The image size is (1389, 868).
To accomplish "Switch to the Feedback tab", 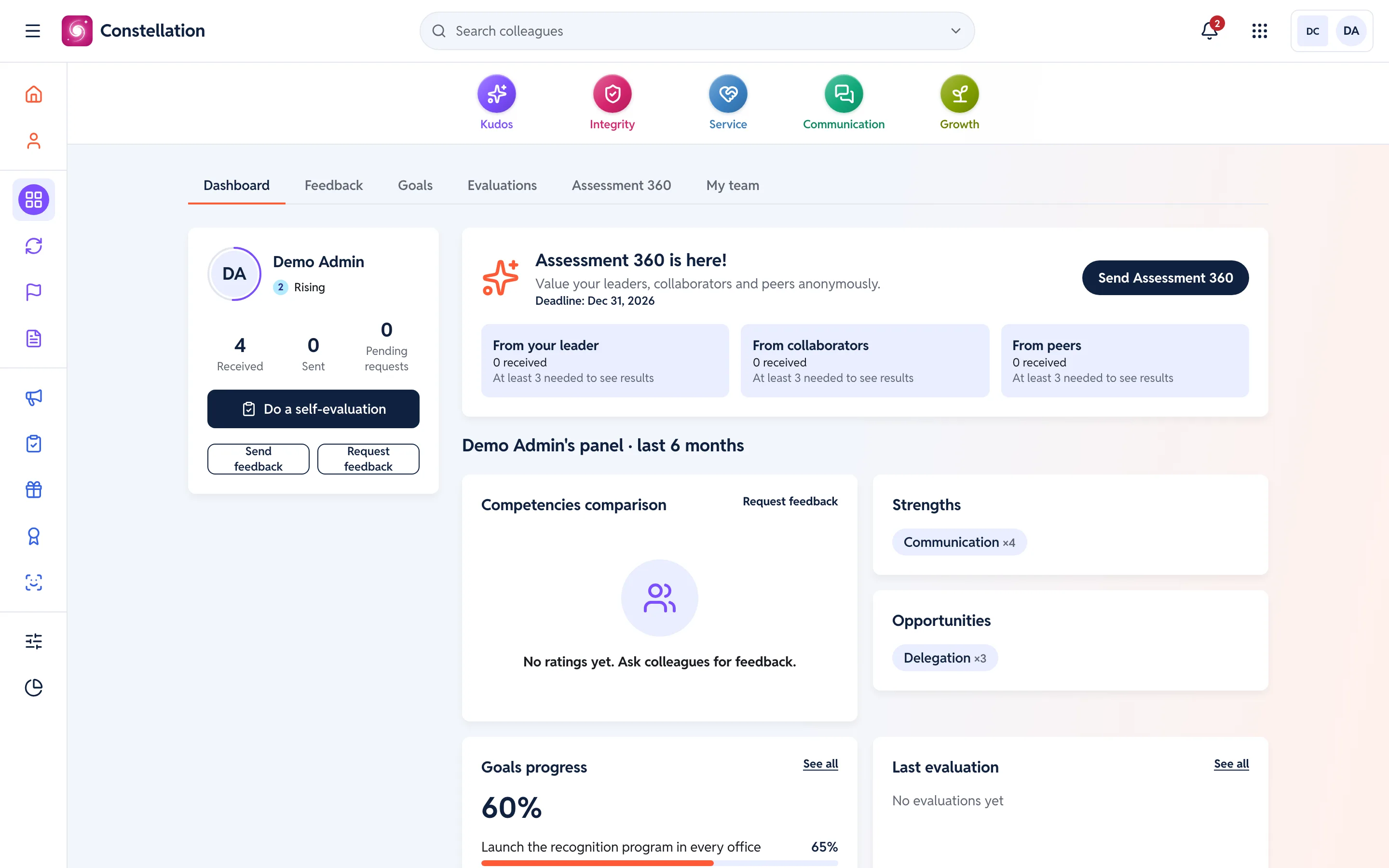I will click(333, 186).
